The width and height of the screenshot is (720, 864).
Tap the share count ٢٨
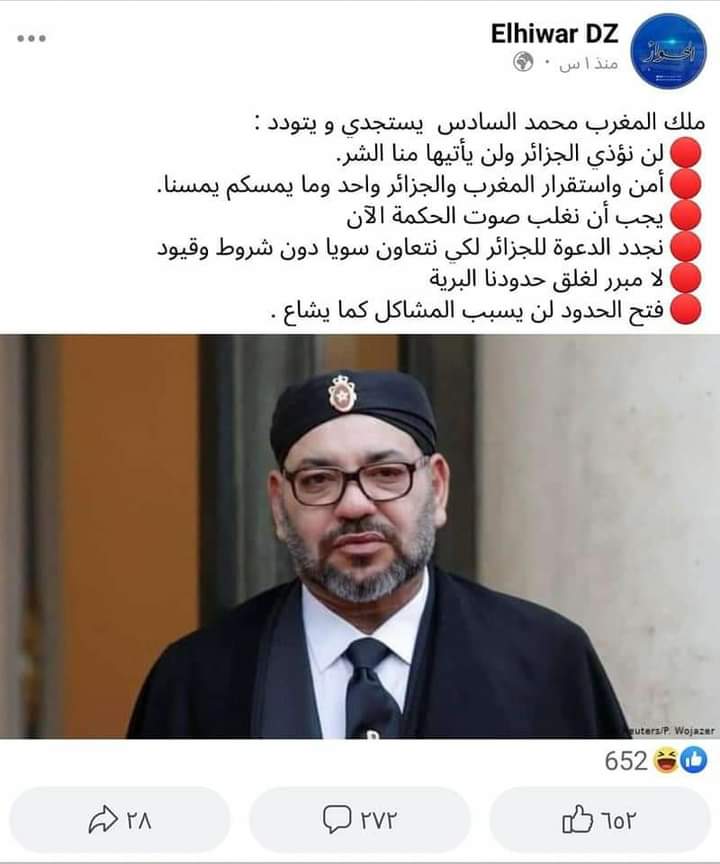click(x=139, y=820)
